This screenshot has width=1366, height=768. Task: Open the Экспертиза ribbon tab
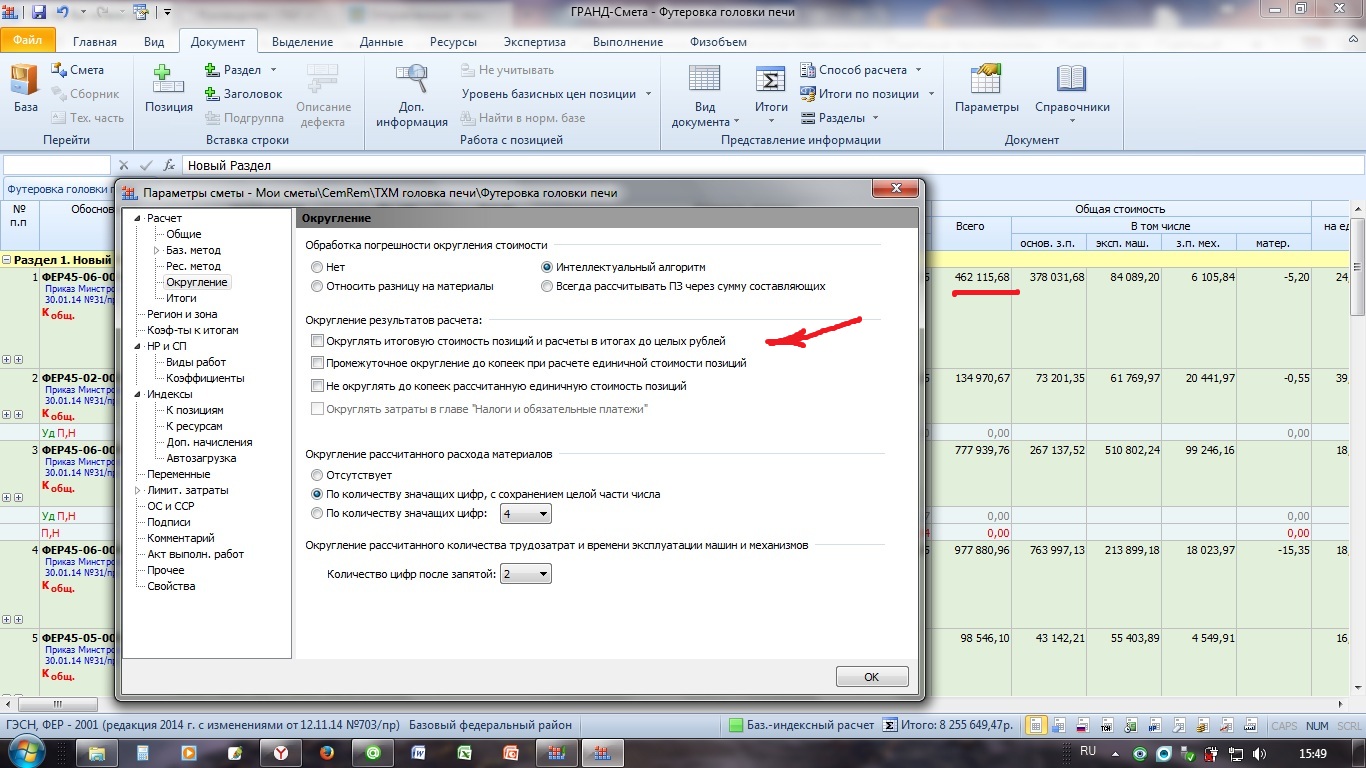point(534,42)
